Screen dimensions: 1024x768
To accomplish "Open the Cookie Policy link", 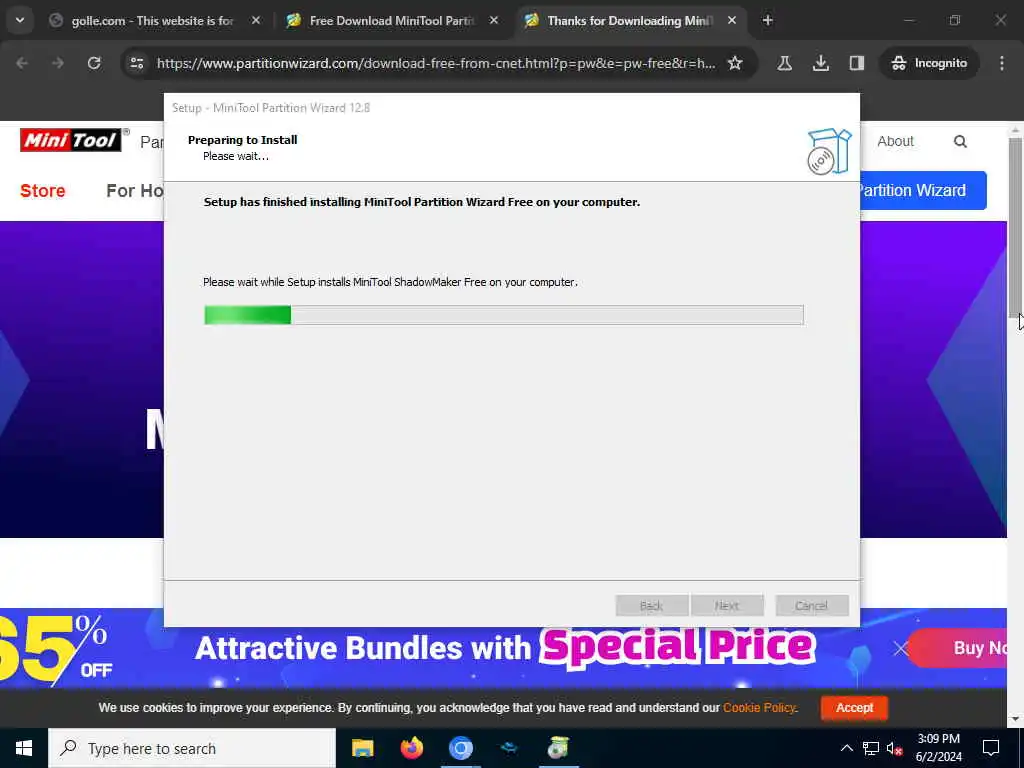I will pos(760,708).
